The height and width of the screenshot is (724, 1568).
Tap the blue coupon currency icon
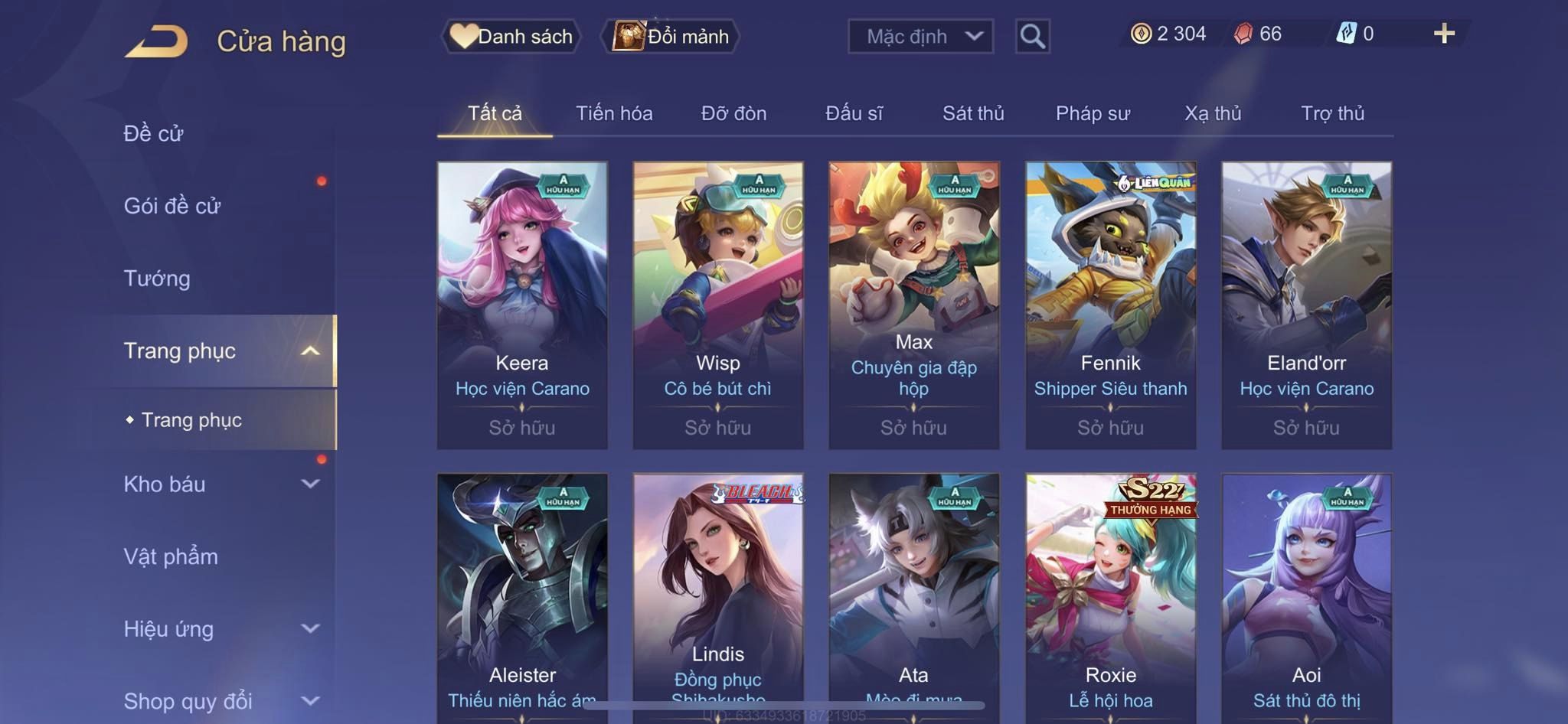[x=1346, y=34]
